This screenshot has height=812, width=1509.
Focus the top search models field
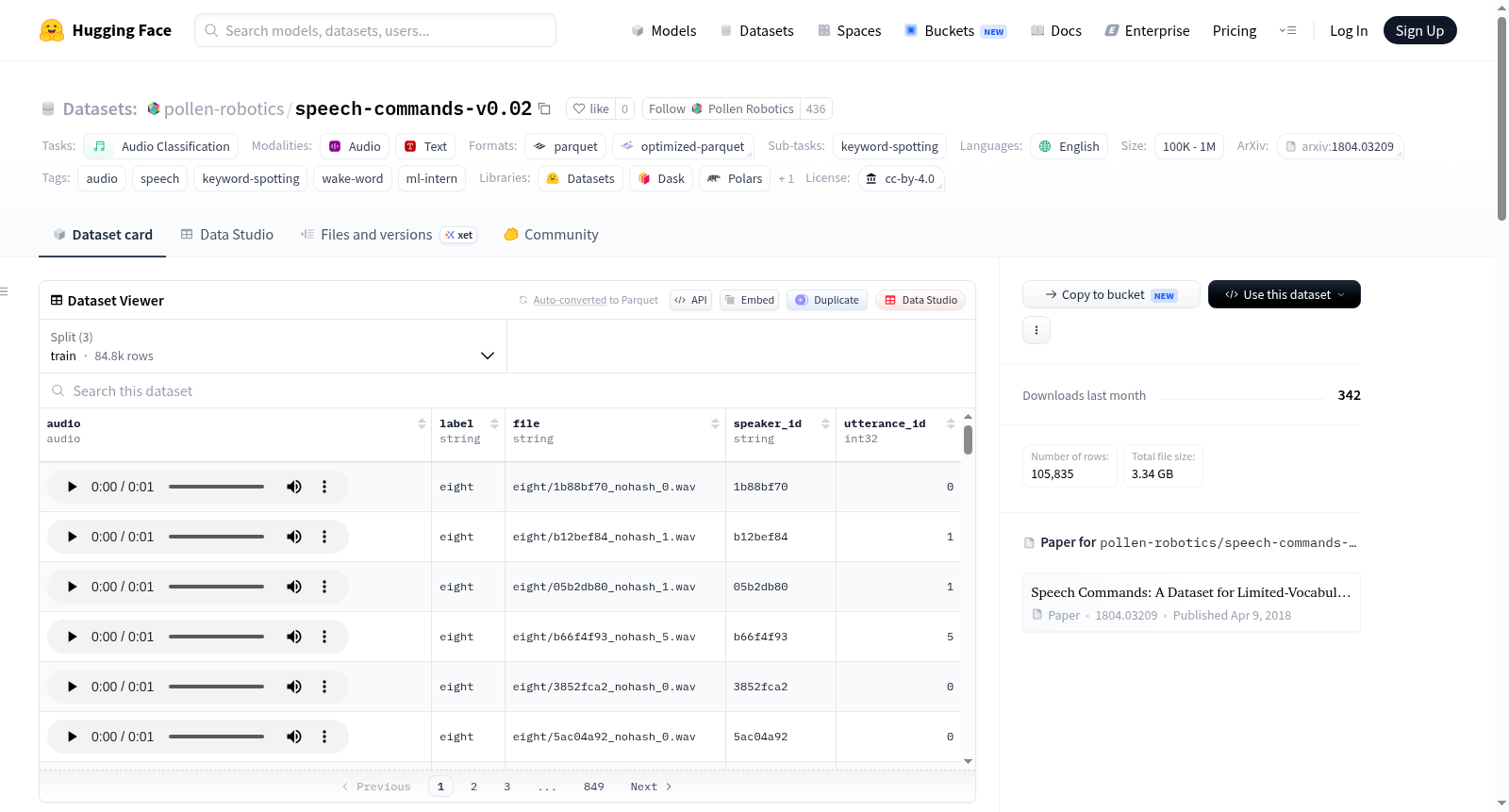[x=375, y=30]
